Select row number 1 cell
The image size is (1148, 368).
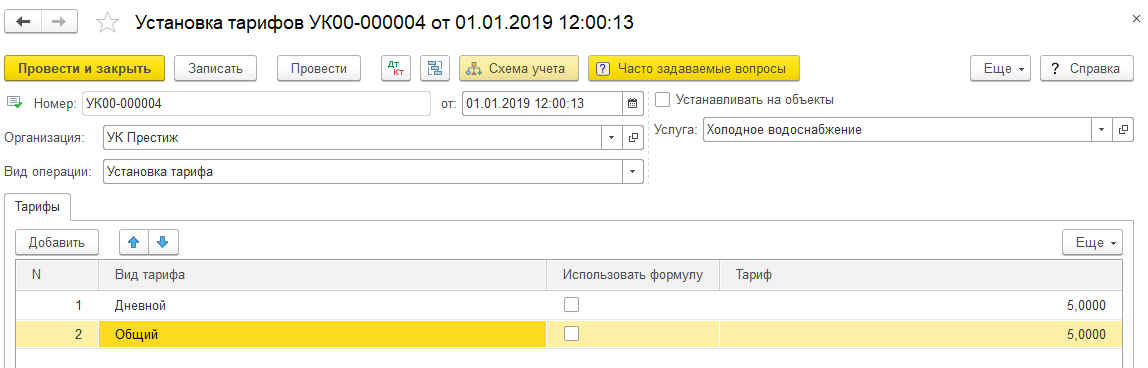tap(57, 305)
